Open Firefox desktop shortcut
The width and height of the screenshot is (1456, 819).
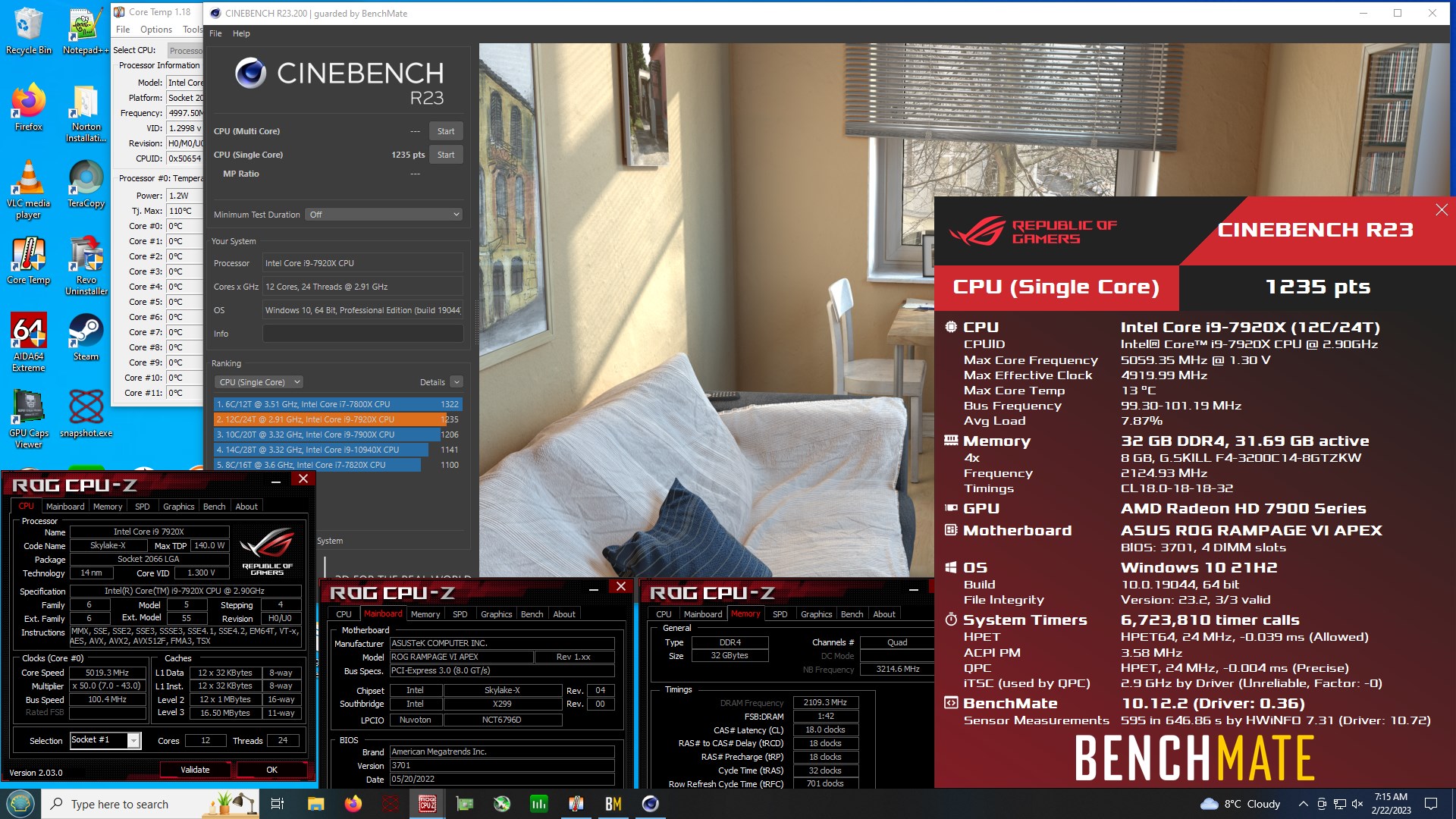click(28, 108)
